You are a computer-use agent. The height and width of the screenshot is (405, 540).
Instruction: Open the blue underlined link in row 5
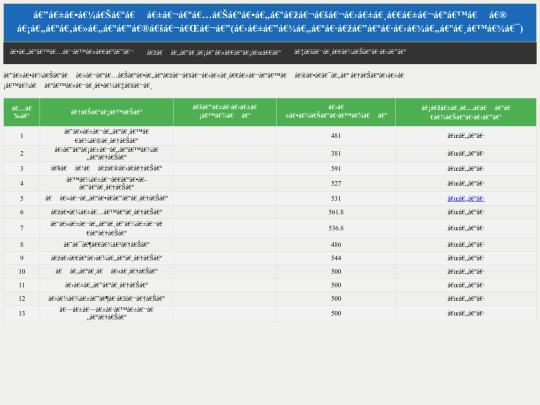pyautogui.click(x=466, y=198)
